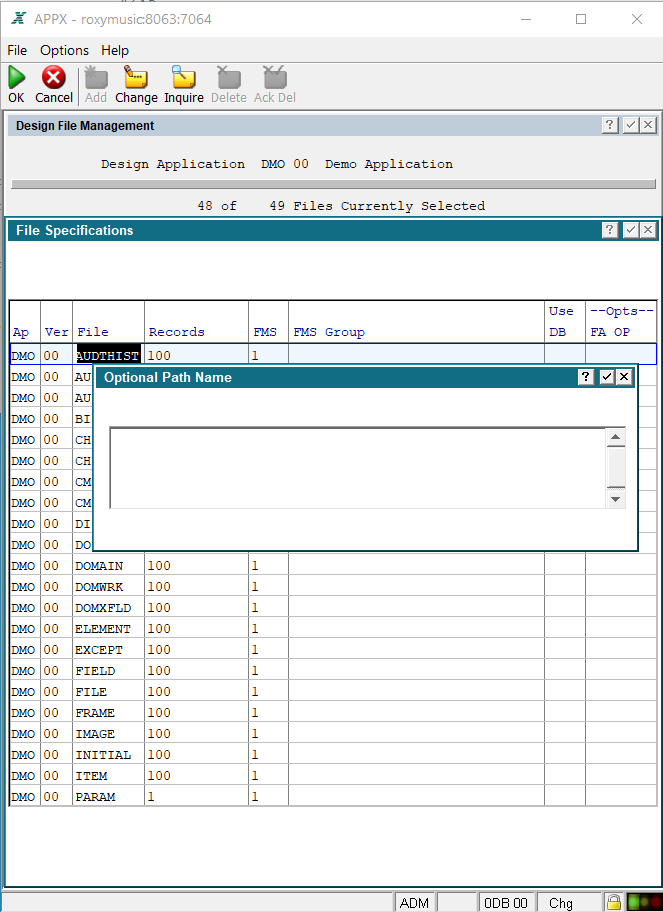
Task: Click the 0DB 00 status bar entry
Action: (x=505, y=903)
